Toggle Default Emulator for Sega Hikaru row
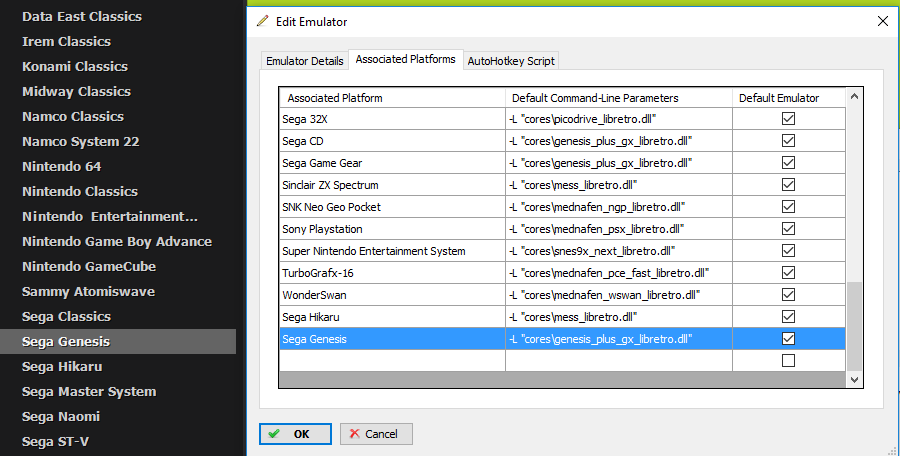The image size is (900, 456). 789,317
